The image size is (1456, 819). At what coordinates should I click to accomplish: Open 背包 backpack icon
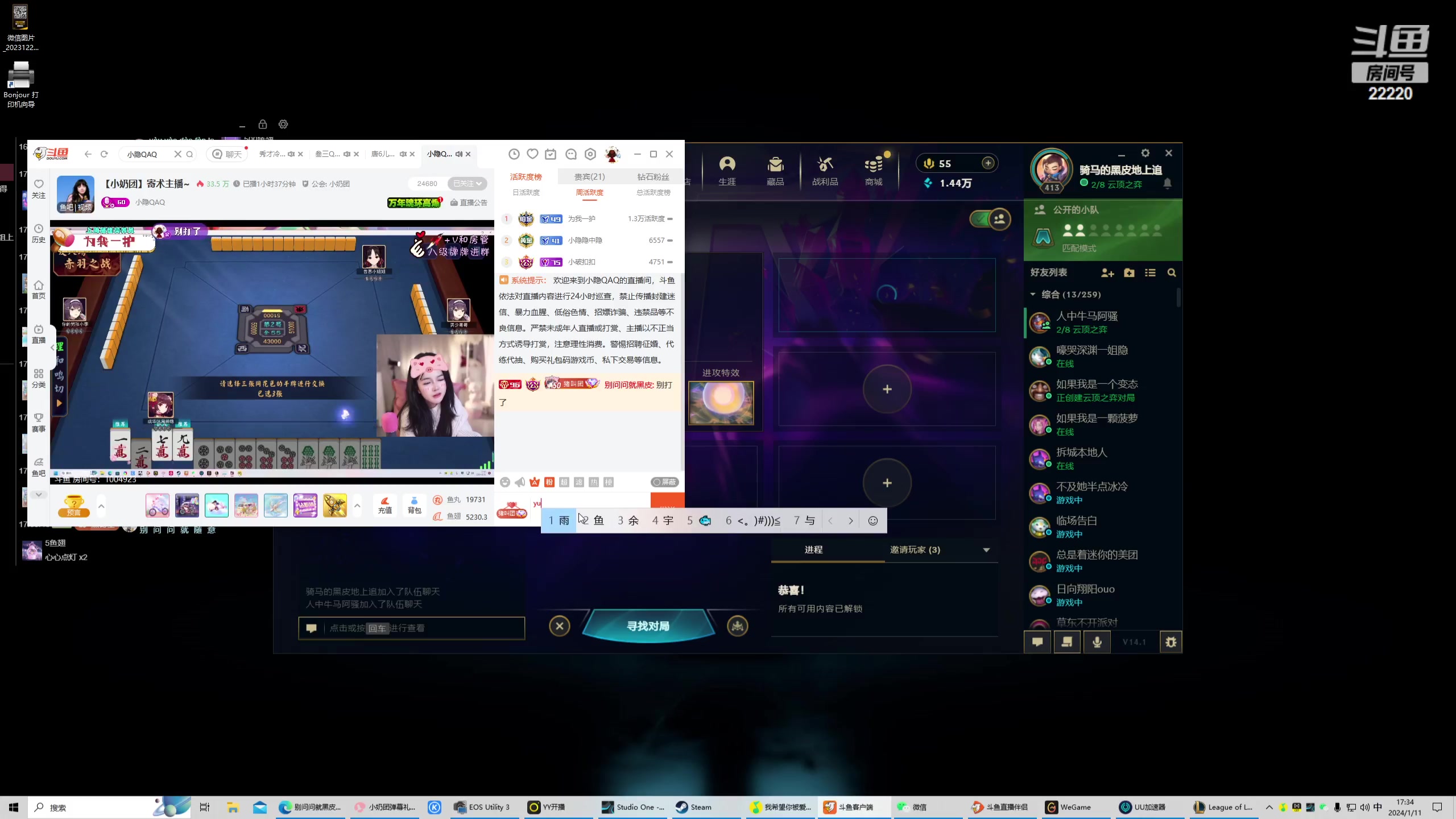point(415,504)
